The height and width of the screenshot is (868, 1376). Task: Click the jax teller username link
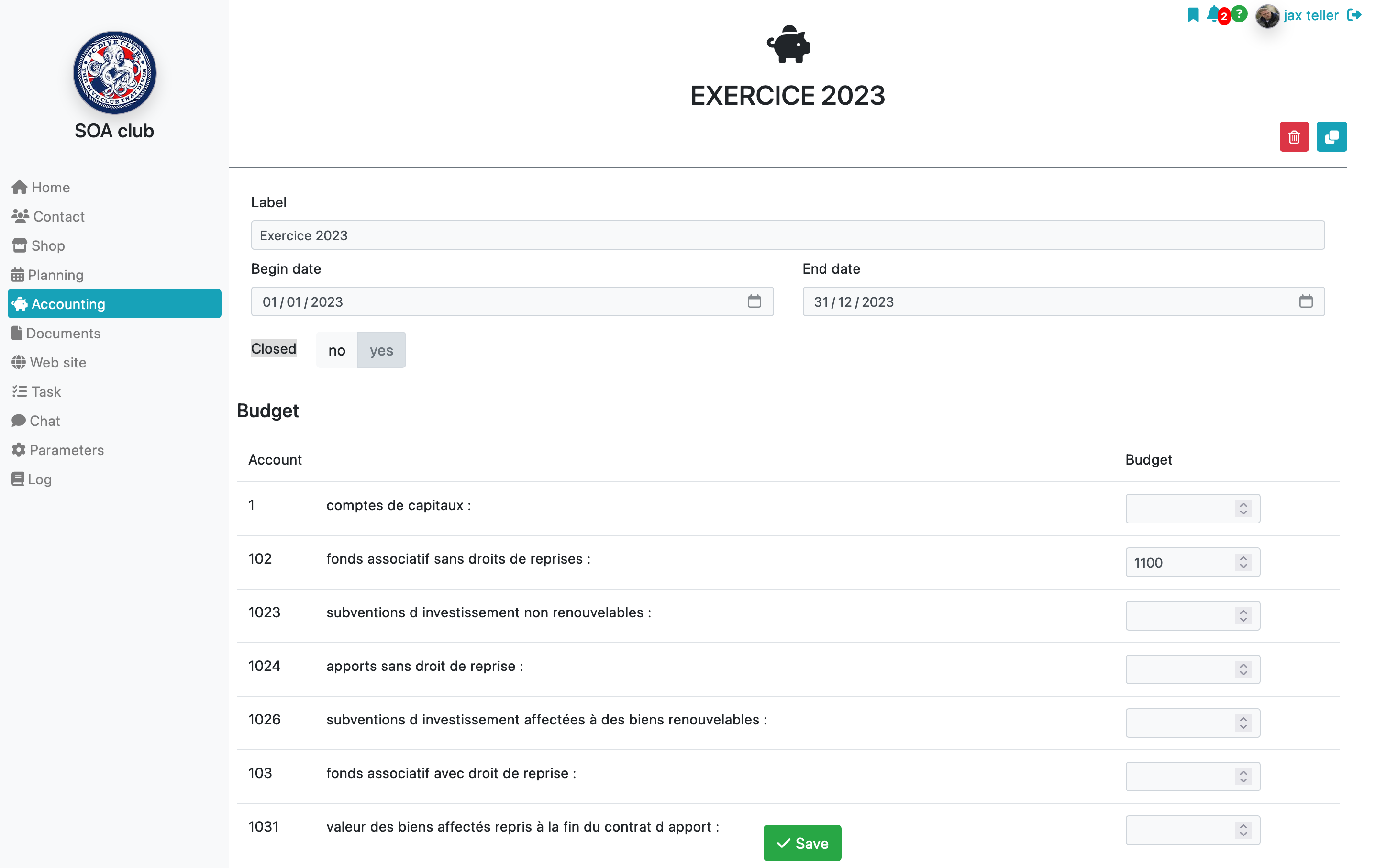(1310, 15)
